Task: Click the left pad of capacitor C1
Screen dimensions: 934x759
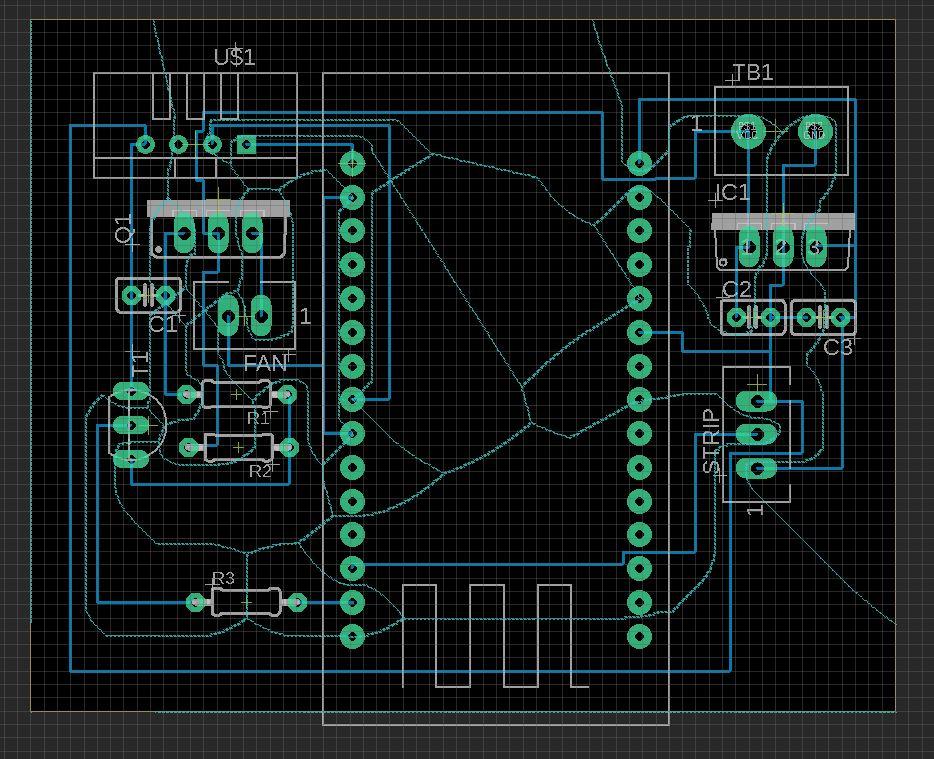Action: (x=132, y=295)
